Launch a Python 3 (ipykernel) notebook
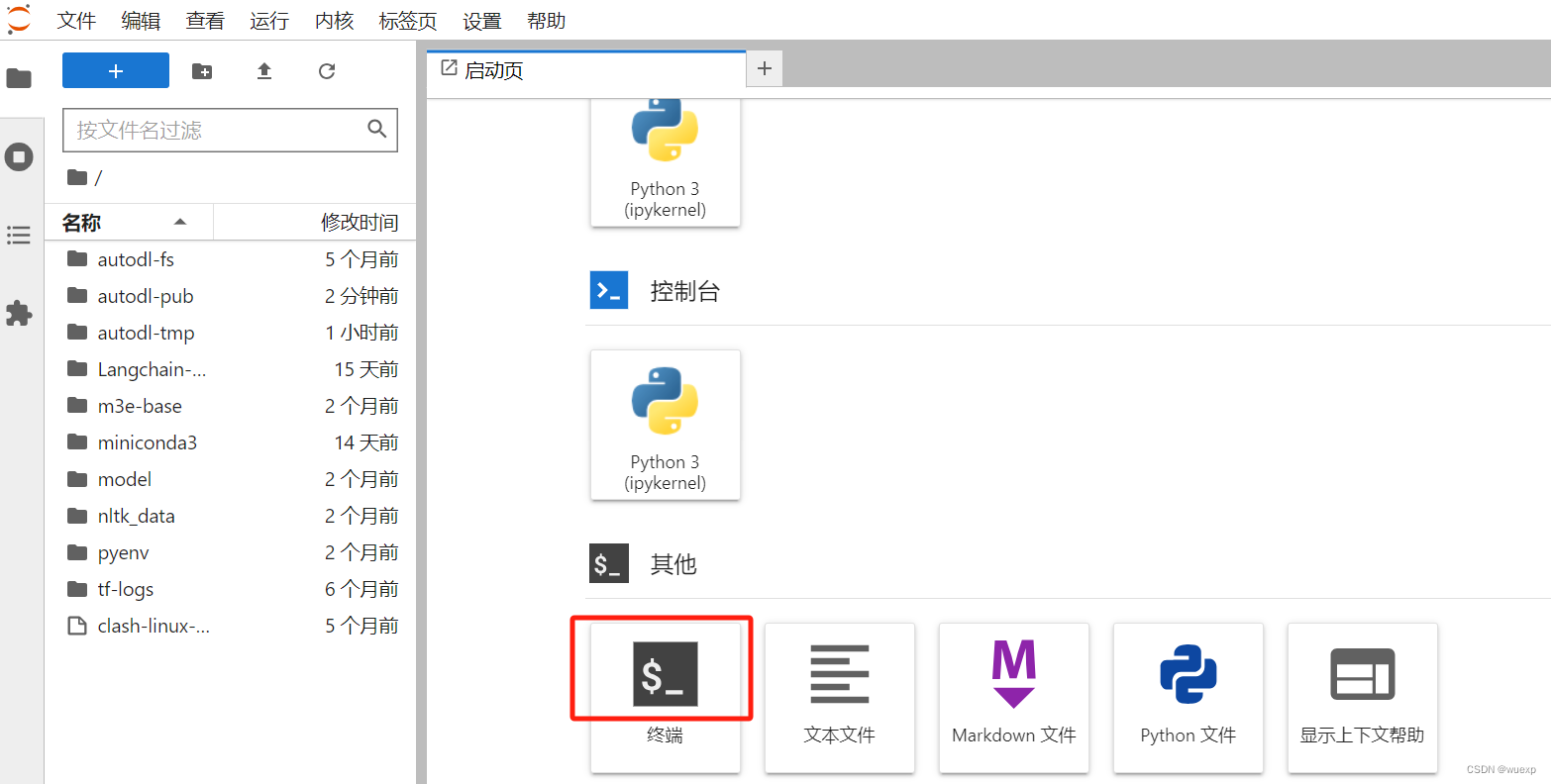Image resolution: width=1551 pixels, height=784 pixels. point(665,158)
